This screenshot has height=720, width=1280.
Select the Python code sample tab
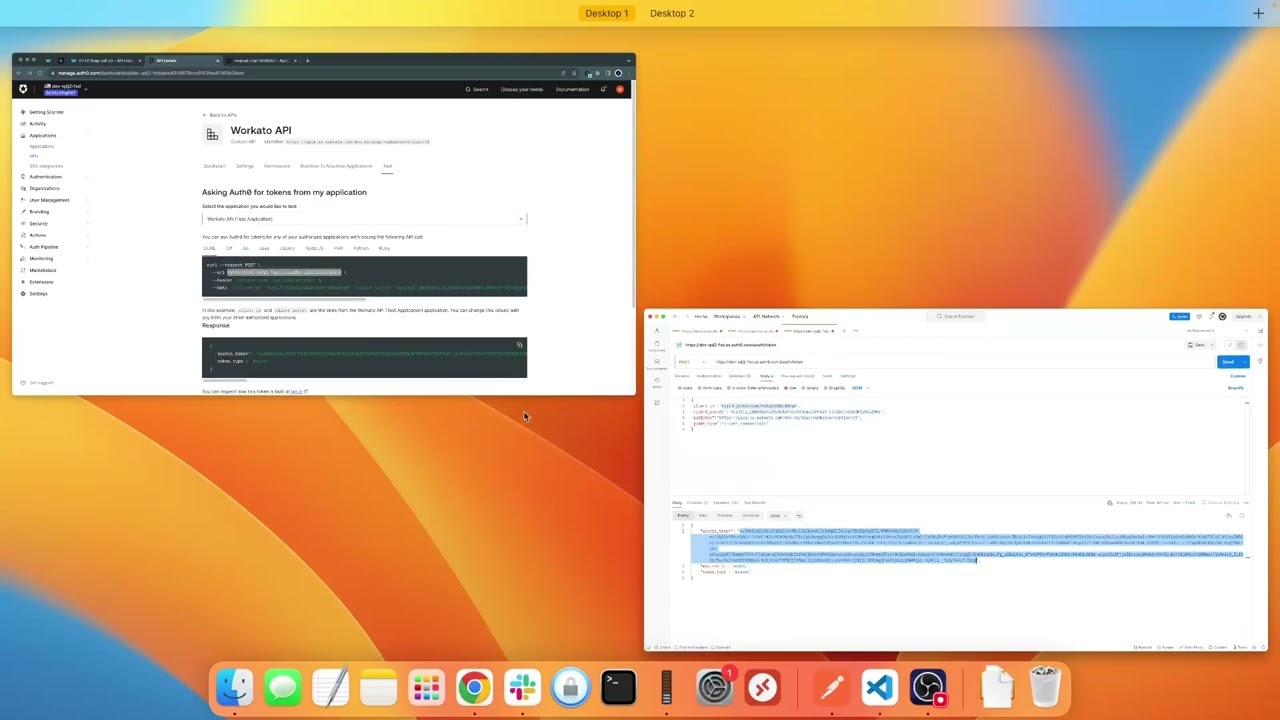tap(361, 248)
